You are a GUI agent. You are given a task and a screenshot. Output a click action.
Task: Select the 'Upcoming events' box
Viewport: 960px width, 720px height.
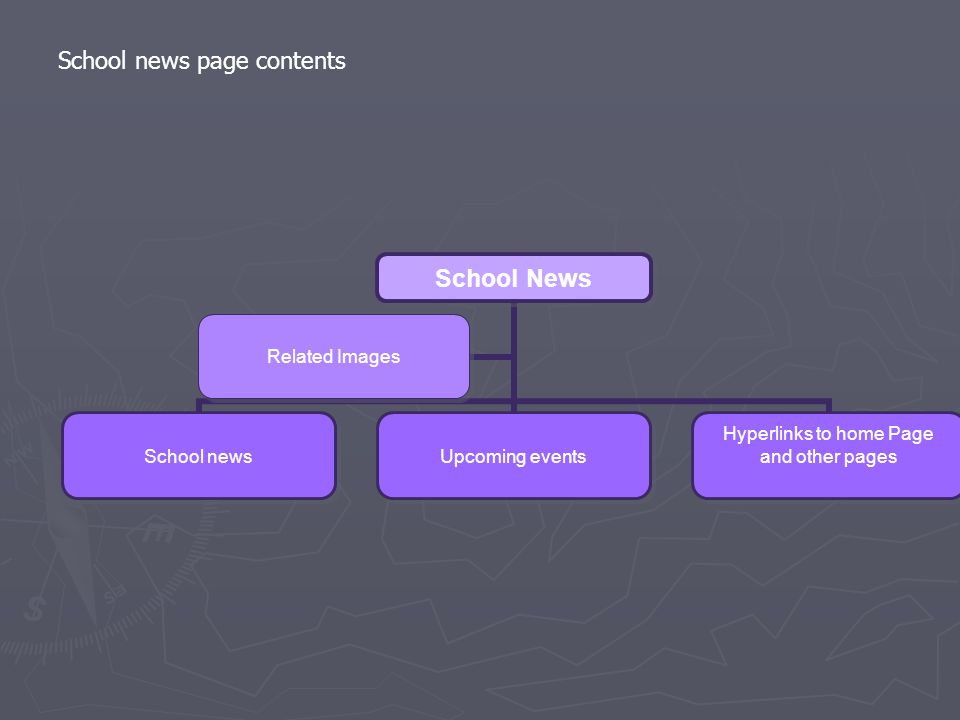[514, 456]
